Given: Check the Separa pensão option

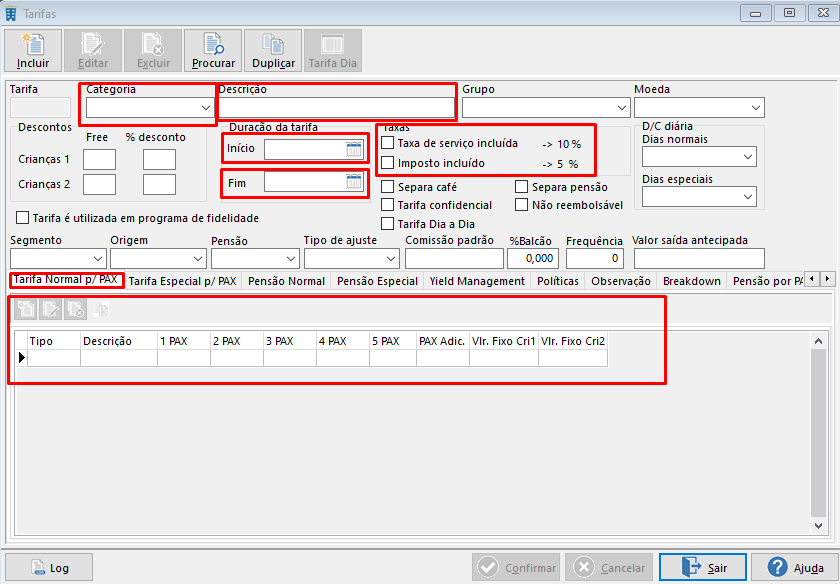Looking at the screenshot, I should [x=521, y=187].
